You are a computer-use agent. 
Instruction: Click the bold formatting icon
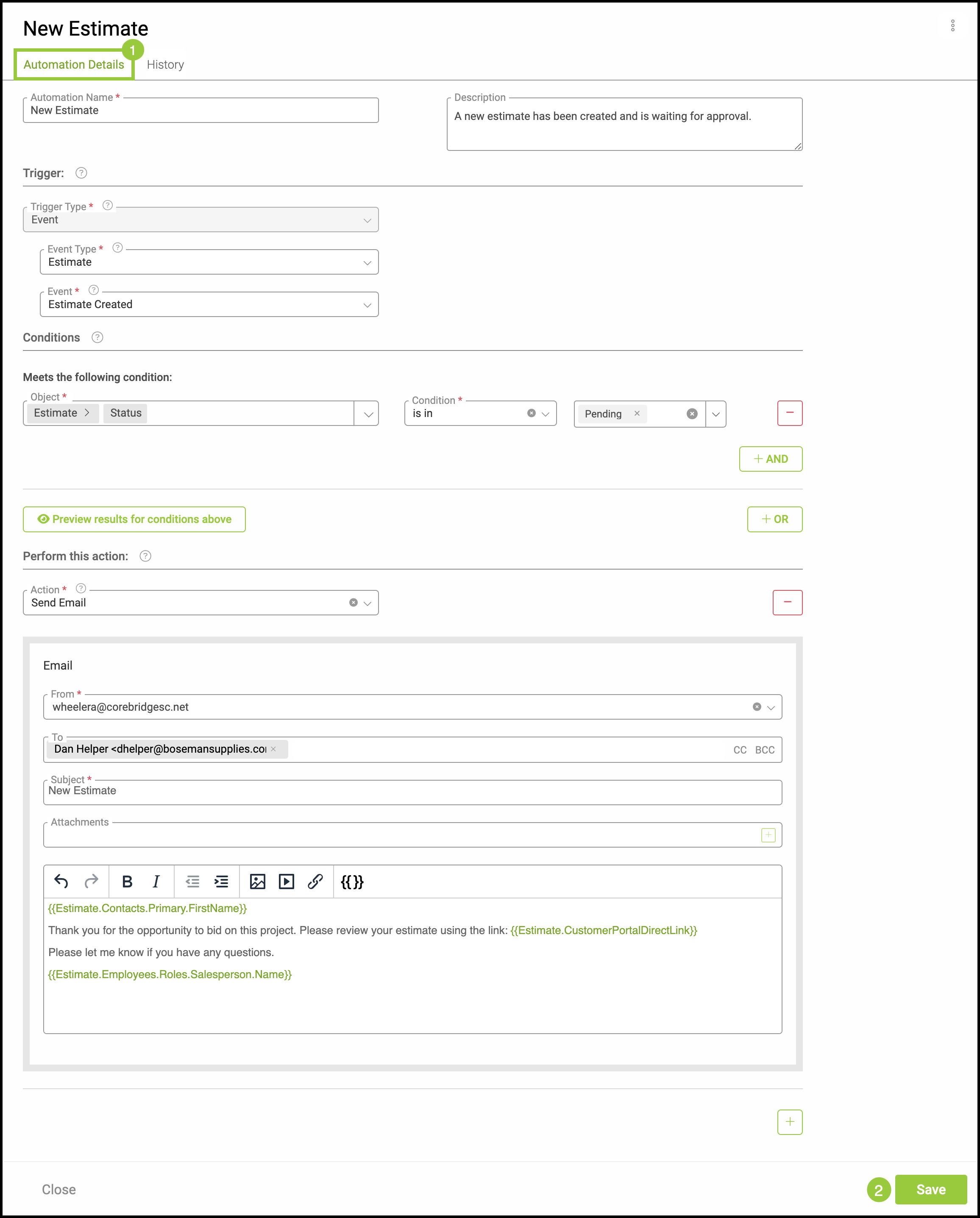click(127, 882)
